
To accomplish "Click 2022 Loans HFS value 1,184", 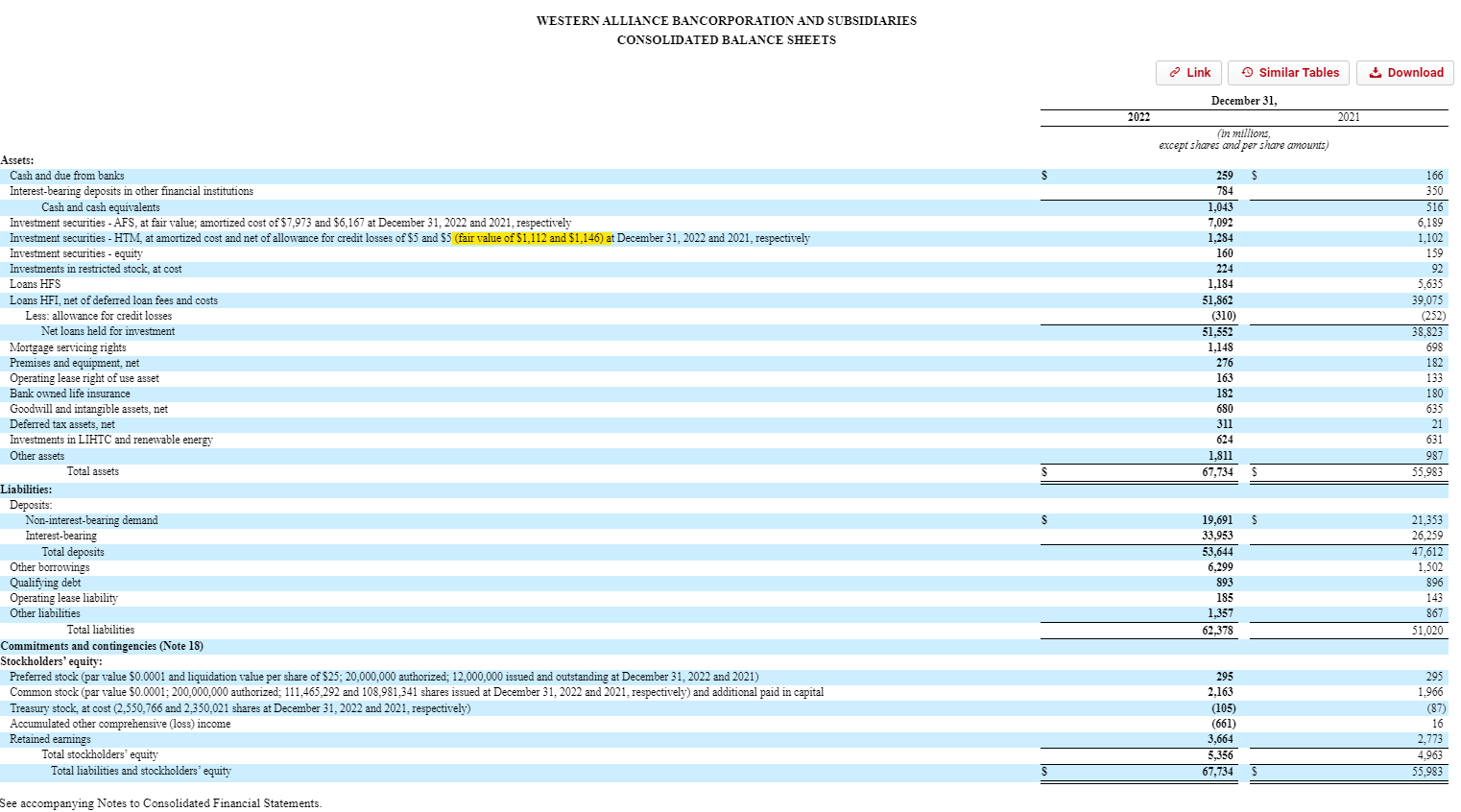I will (x=1220, y=284).
